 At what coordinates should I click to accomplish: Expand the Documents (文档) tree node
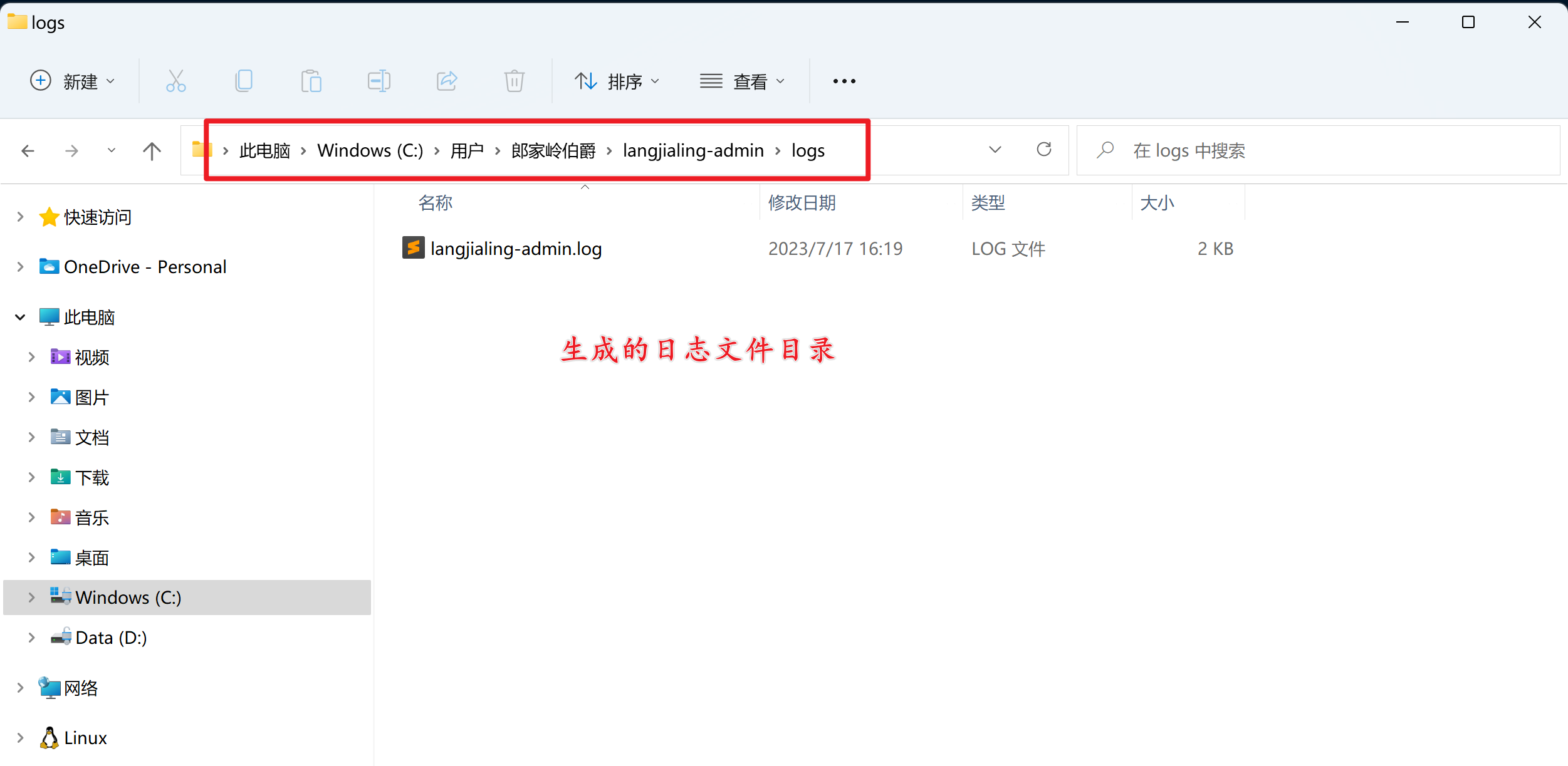tap(31, 437)
